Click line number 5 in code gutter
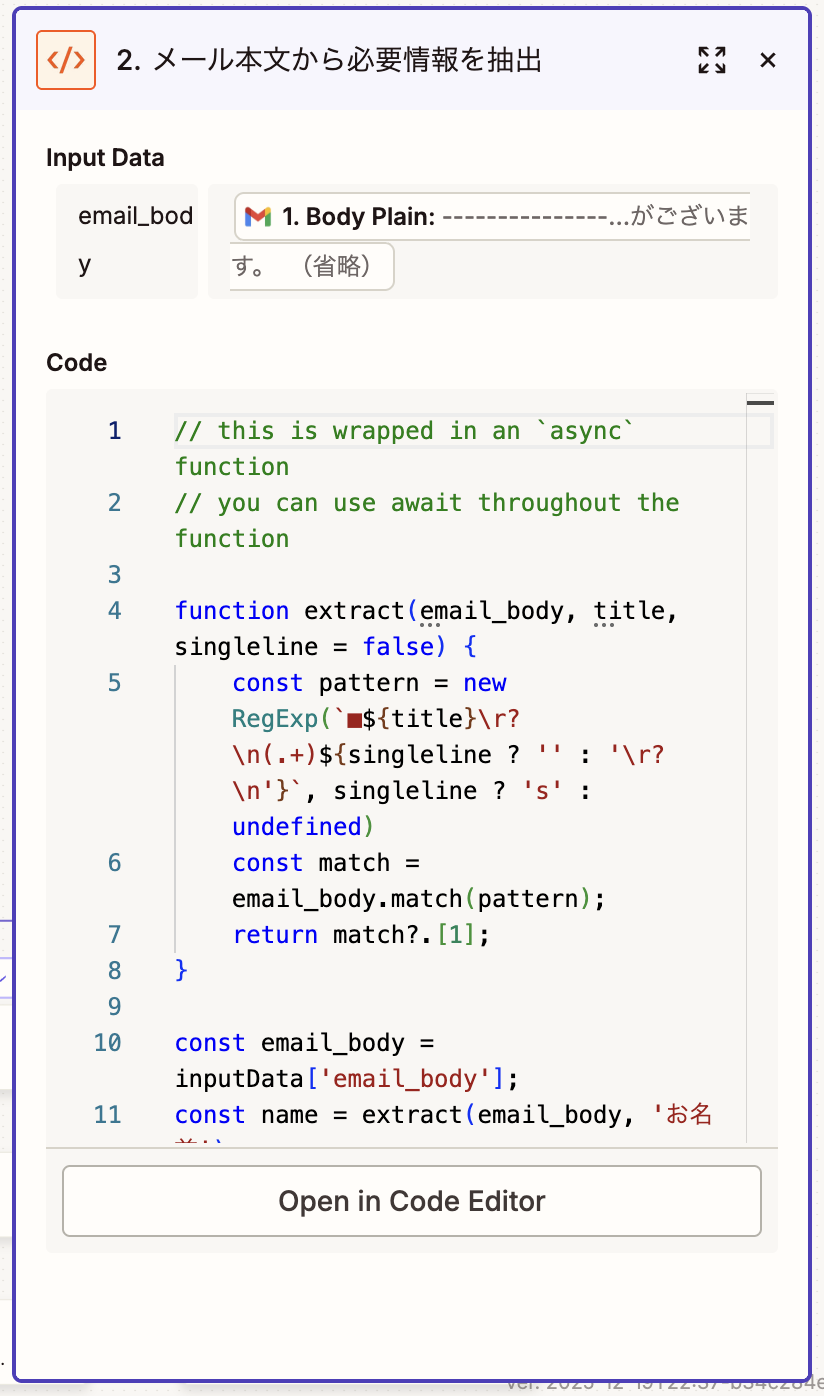Viewport: 824px width, 1396px height. pos(115,683)
